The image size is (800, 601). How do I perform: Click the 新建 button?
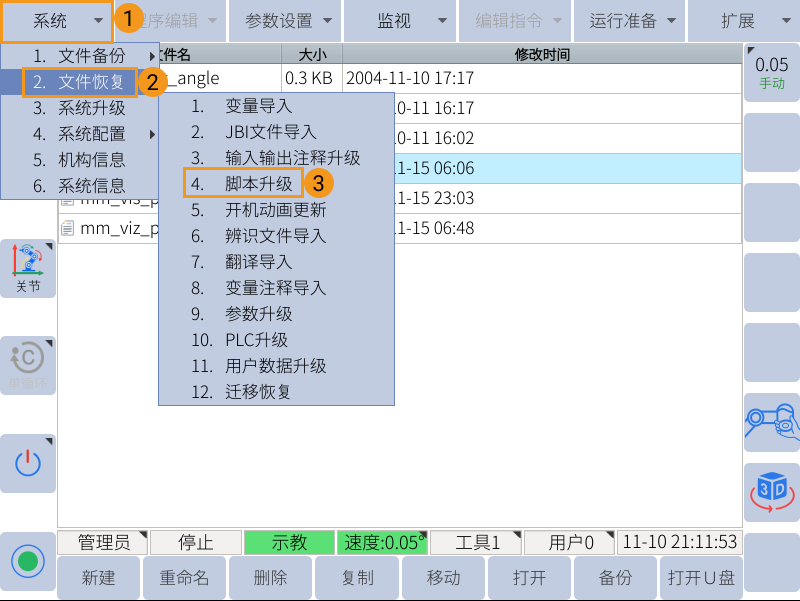[x=98, y=578]
